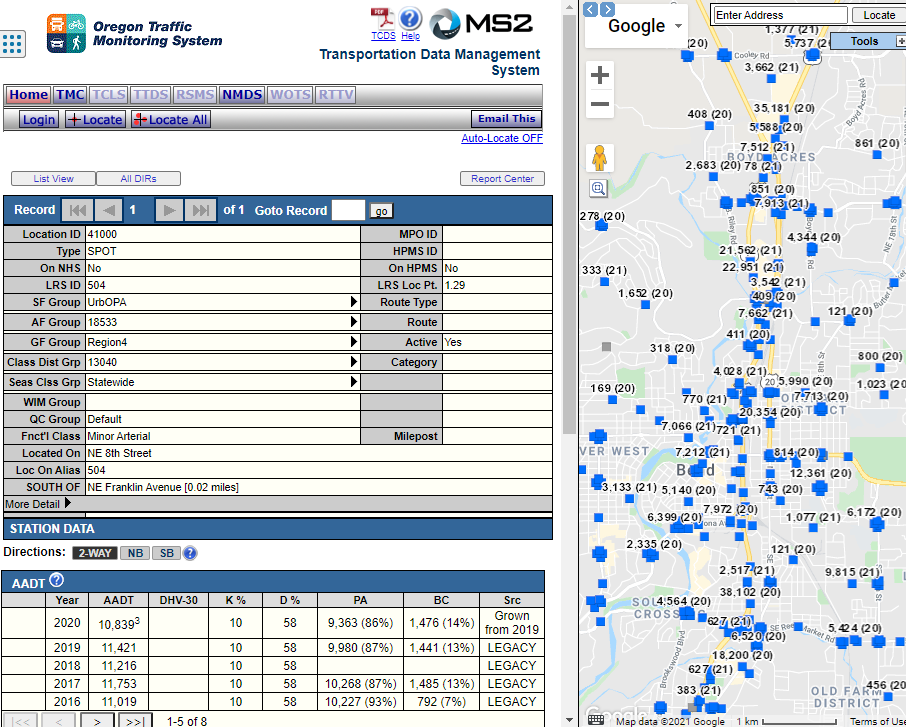This screenshot has height=727, width=906.
Task: Open the Tools menu on the map
Action: [x=866, y=40]
